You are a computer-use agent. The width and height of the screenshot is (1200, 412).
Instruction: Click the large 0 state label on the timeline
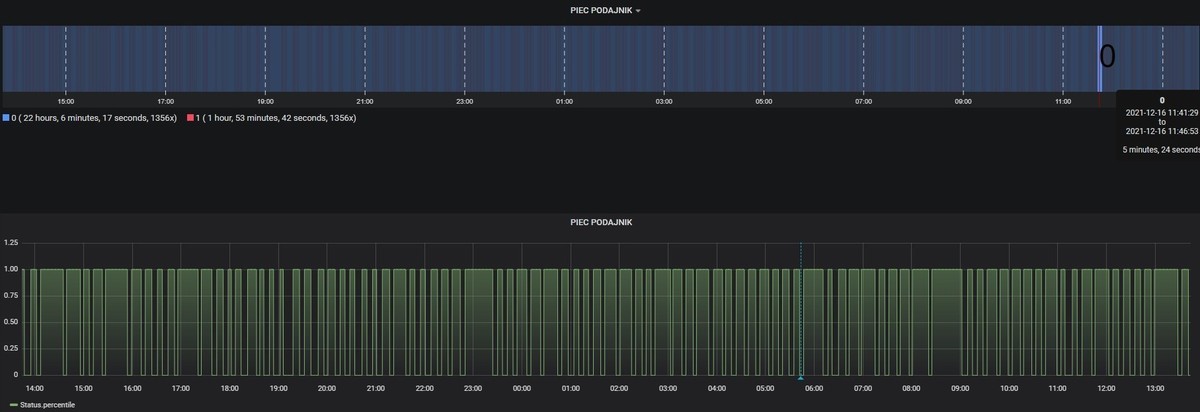tap(1107, 57)
